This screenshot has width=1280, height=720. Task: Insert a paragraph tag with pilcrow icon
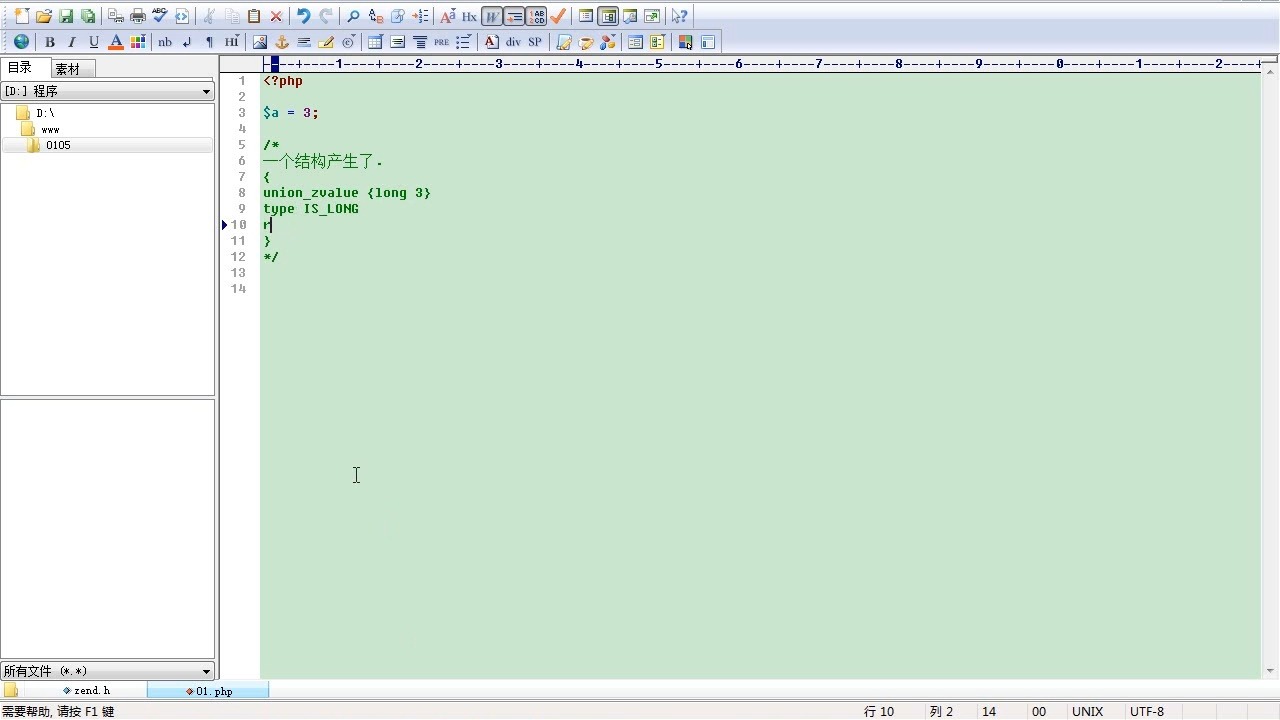209,42
